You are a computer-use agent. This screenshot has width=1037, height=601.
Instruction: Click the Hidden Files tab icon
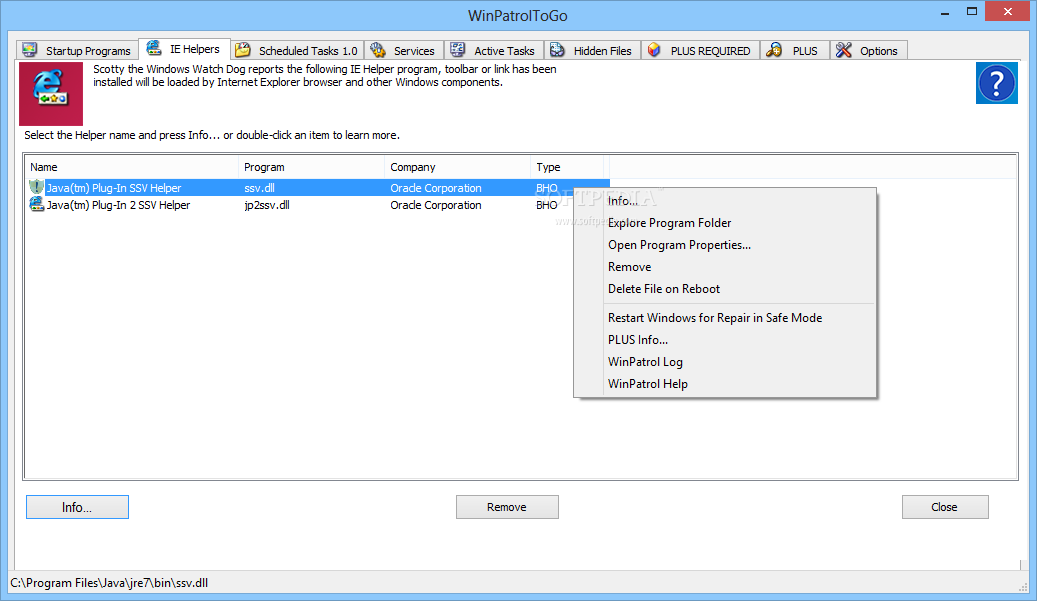pos(558,50)
